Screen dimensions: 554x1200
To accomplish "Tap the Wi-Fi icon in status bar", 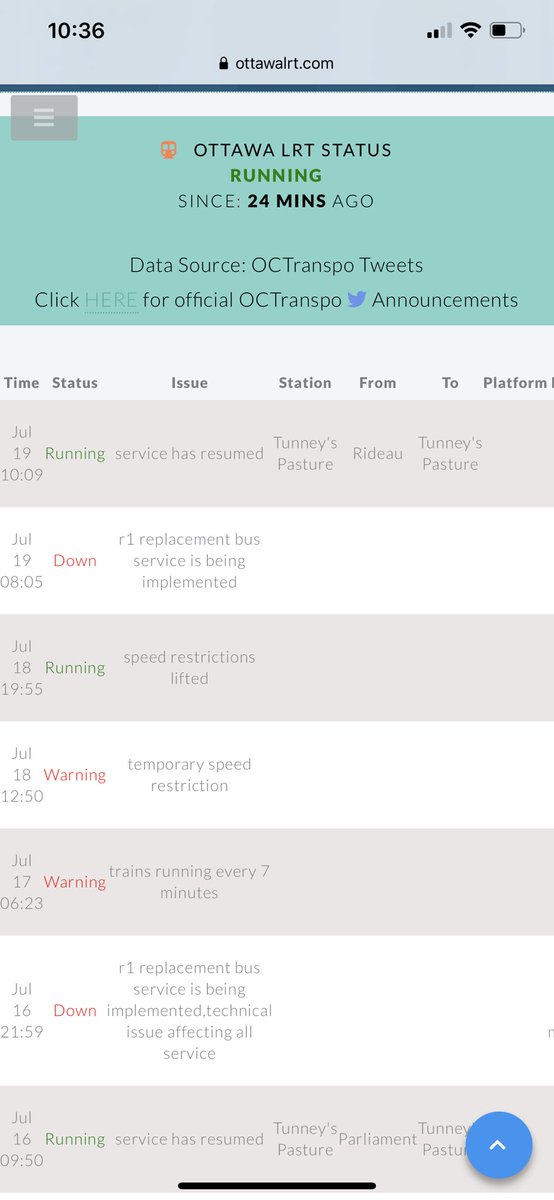I will 470,31.
